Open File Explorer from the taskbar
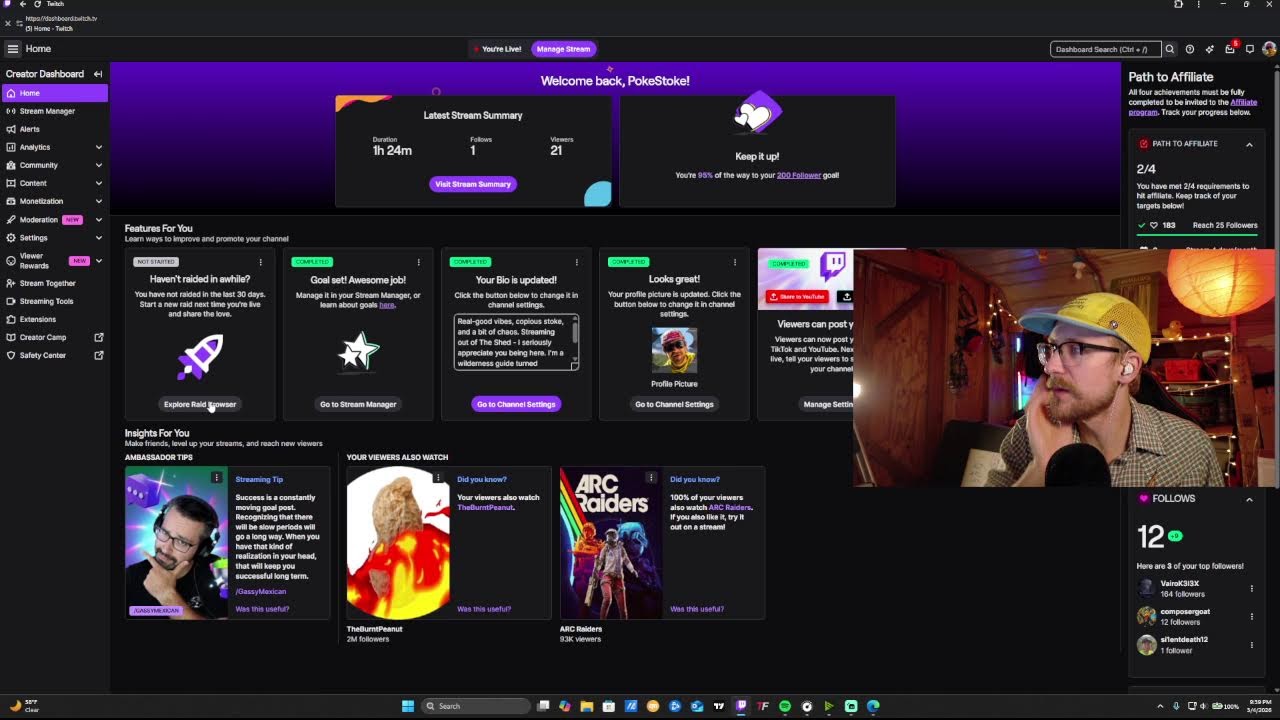Image resolution: width=1280 pixels, height=720 pixels. tap(587, 706)
